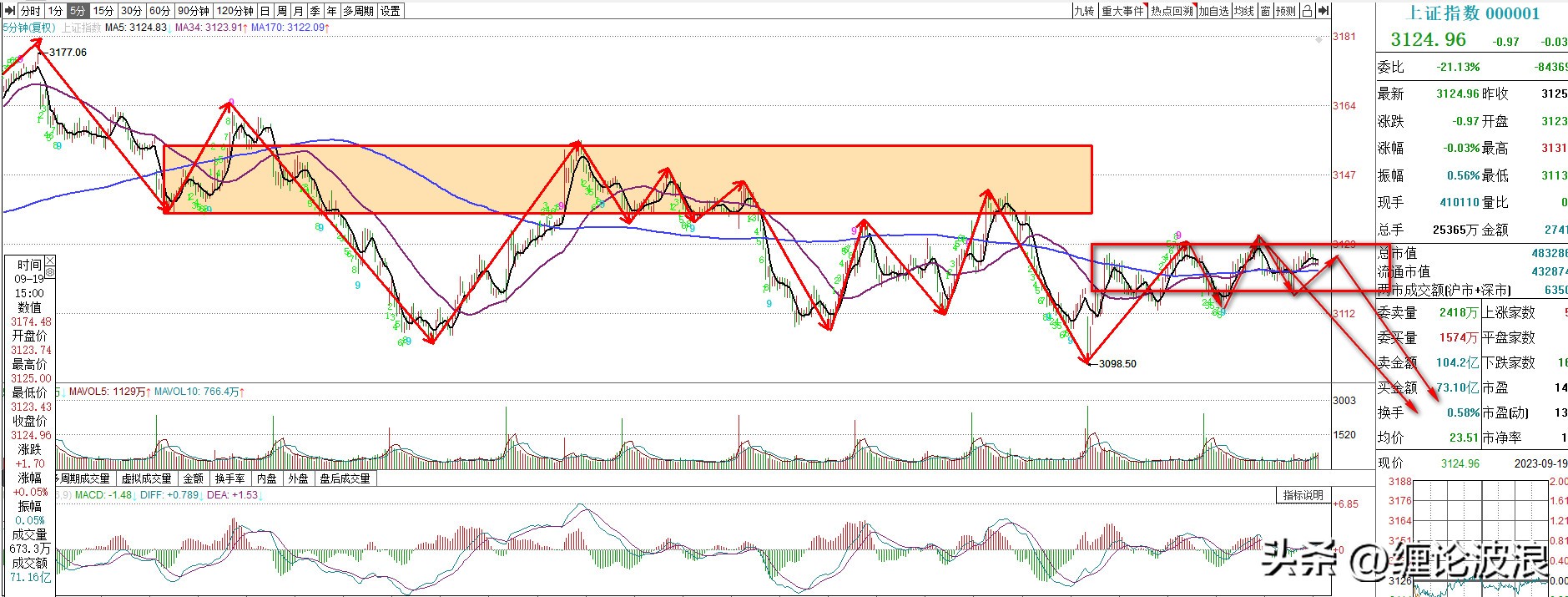Click the orange shaded rectangle on chart

coord(628,180)
